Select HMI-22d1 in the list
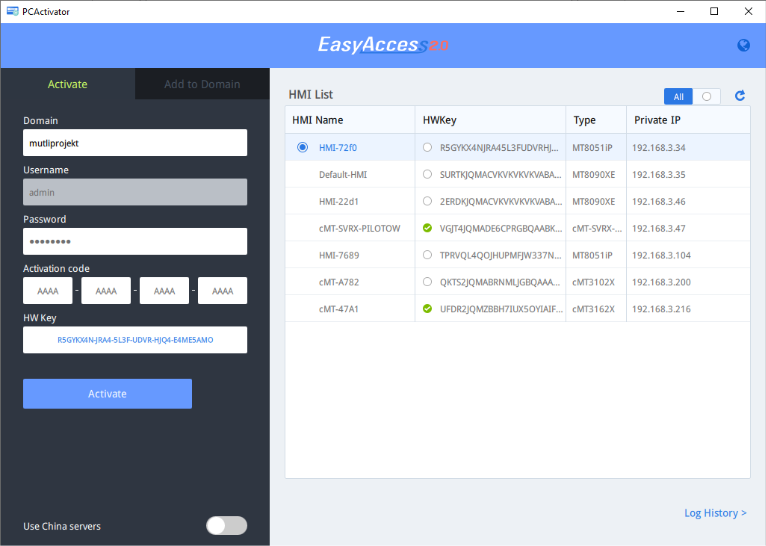 click(x=339, y=201)
